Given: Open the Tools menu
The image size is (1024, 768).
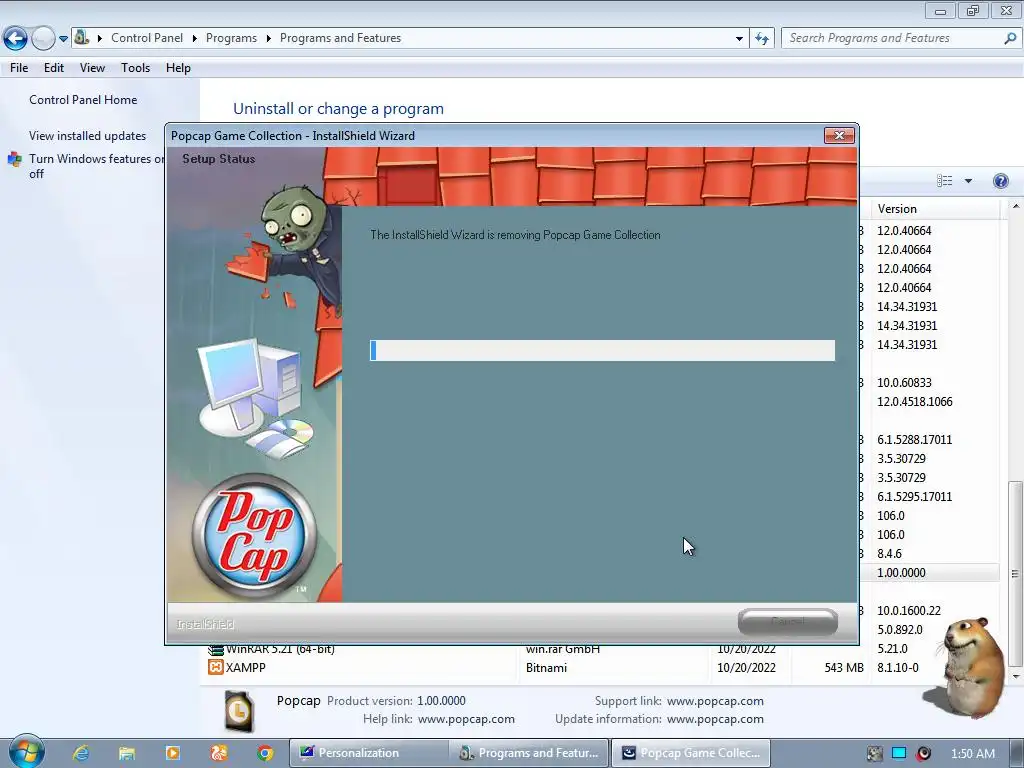Looking at the screenshot, I should click(x=135, y=68).
